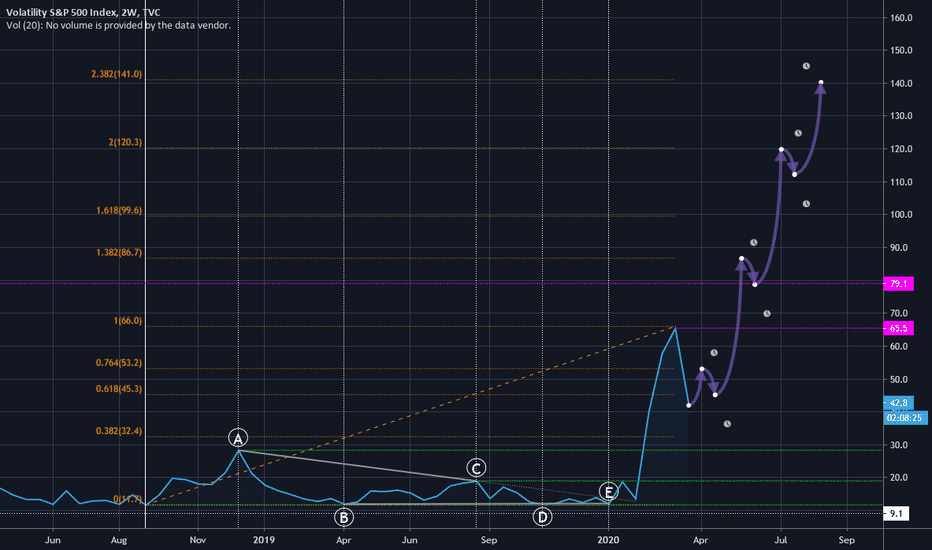
Task: Click the 2(120.3) Fibonacci label
Action: [125, 142]
